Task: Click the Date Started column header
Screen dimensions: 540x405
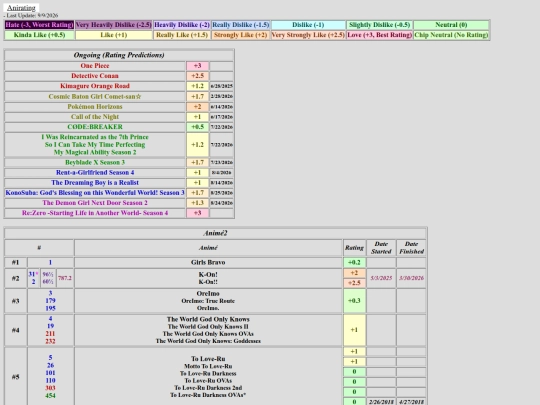Action: pos(381,248)
